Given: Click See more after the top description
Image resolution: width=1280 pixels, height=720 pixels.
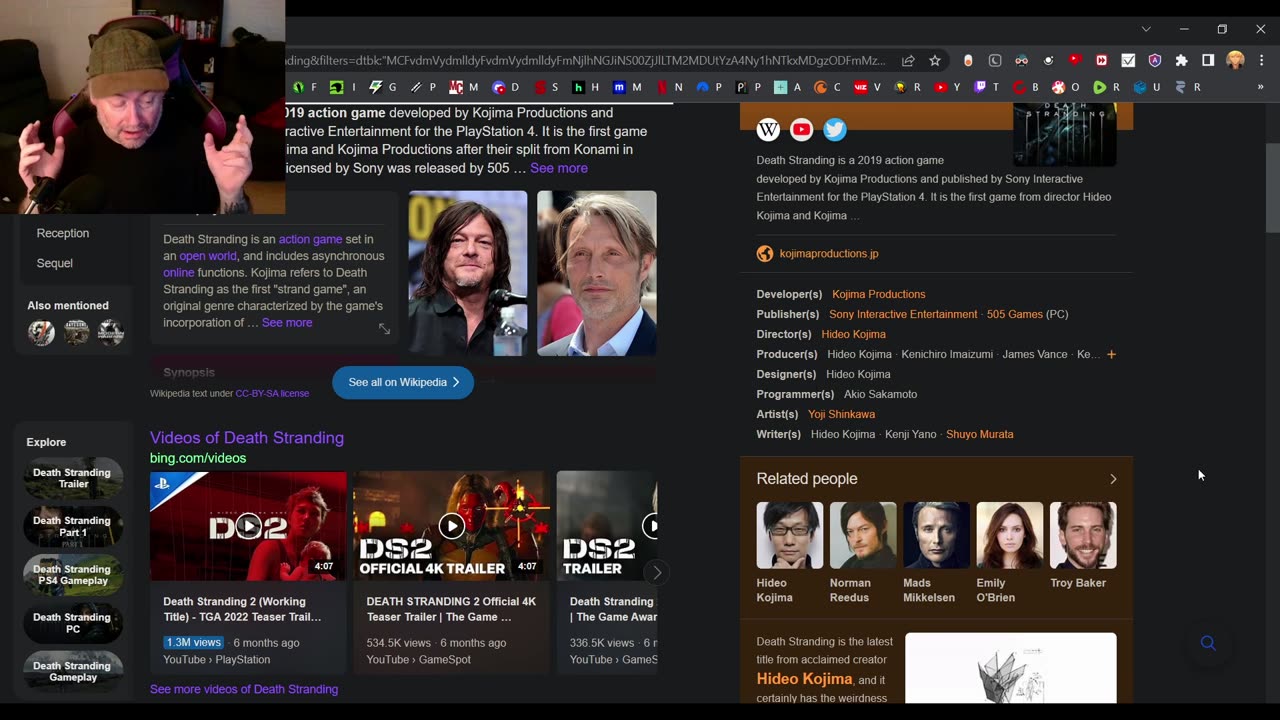Looking at the screenshot, I should pyautogui.click(x=559, y=168).
